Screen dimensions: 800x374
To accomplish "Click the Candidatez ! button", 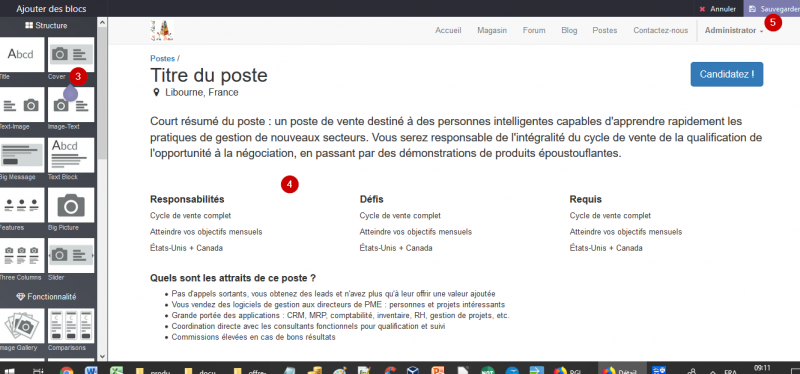I will click(x=727, y=74).
